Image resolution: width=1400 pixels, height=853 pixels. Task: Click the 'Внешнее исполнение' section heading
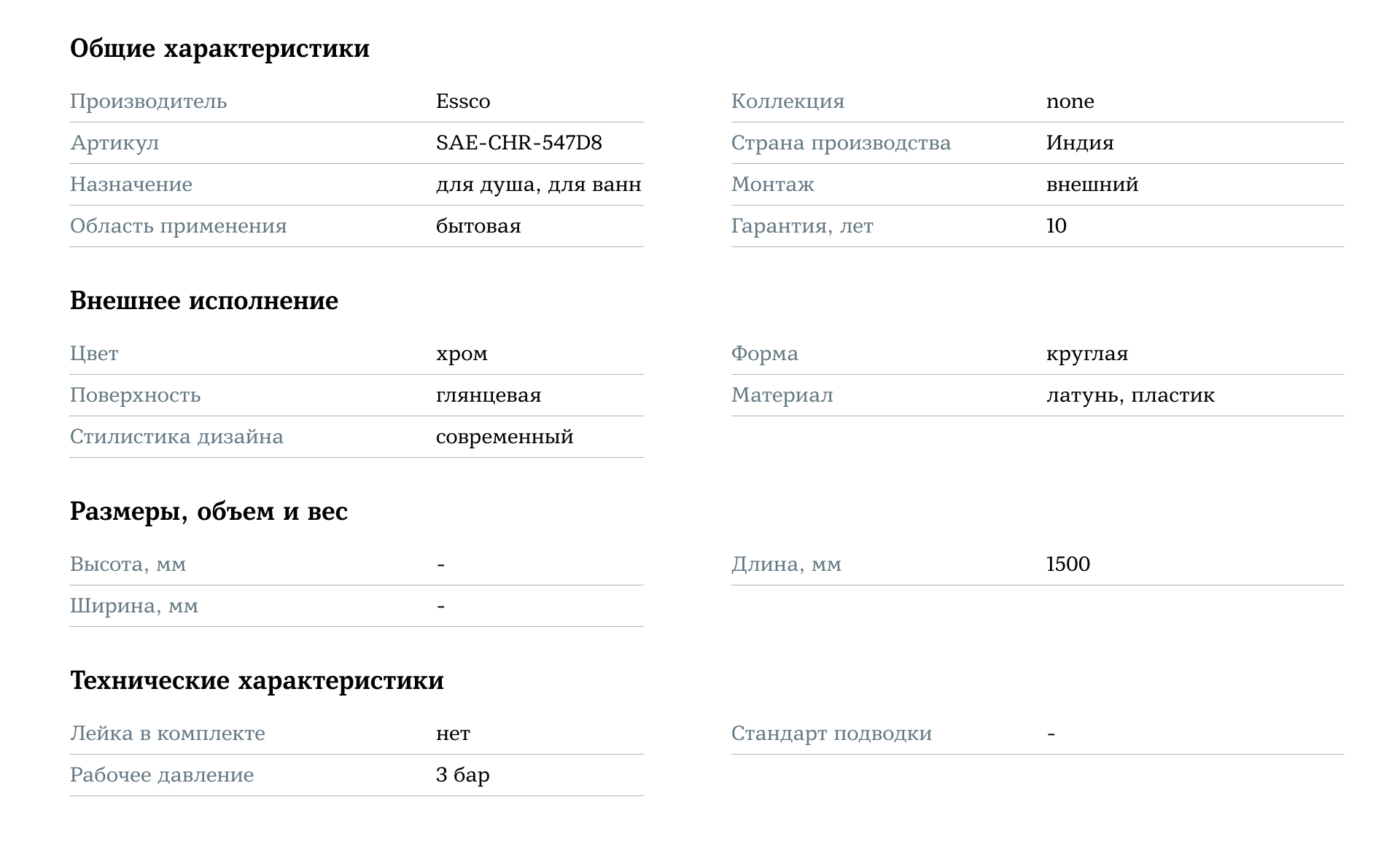(x=203, y=301)
